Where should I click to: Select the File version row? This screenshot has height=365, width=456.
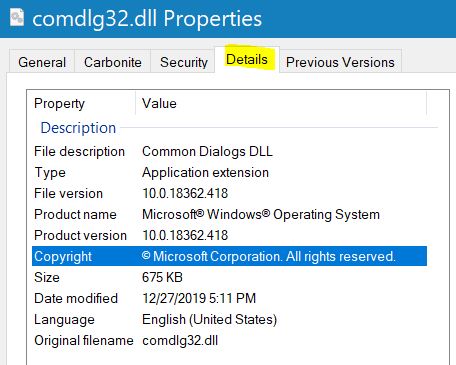(229, 193)
